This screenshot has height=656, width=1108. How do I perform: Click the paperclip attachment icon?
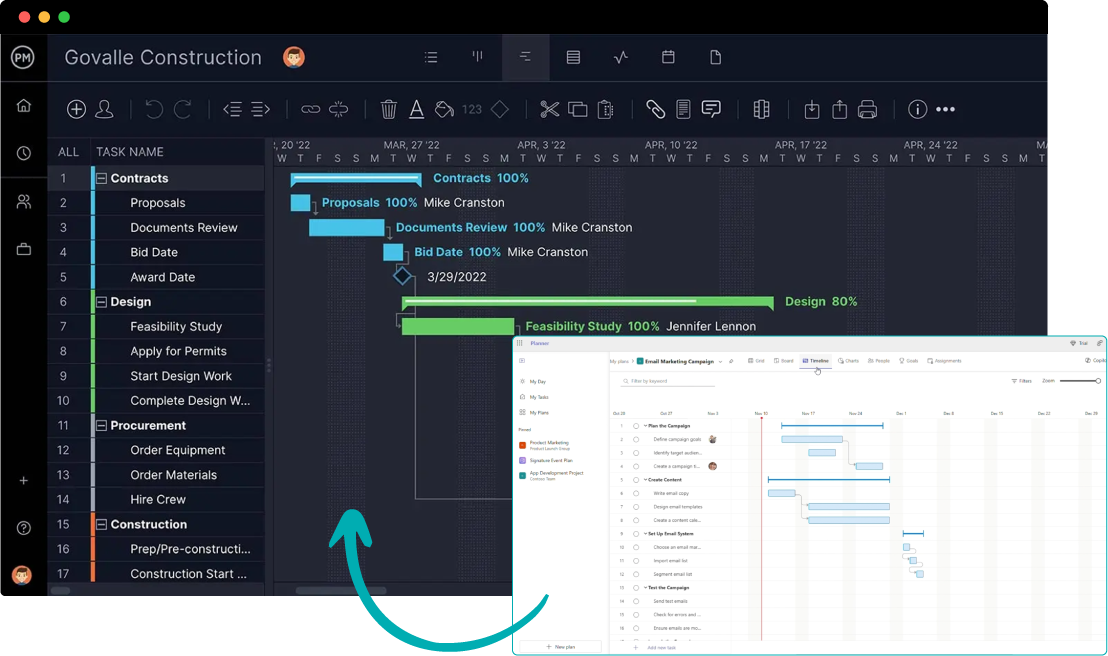tap(655, 110)
